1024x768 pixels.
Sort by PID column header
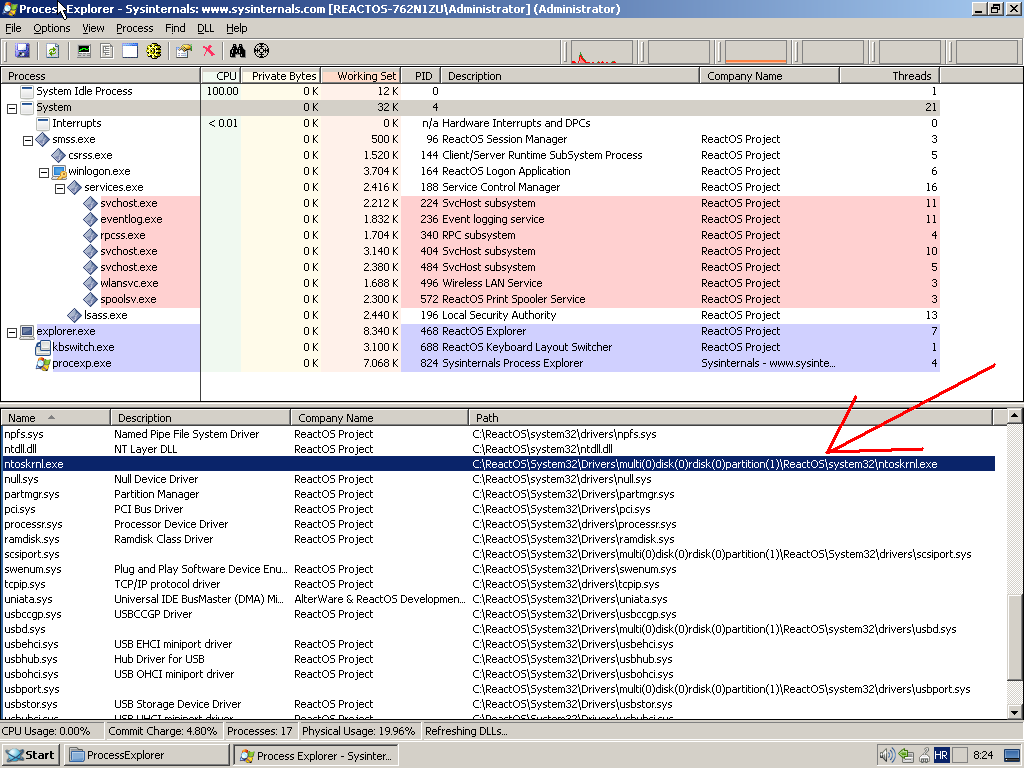[421, 76]
